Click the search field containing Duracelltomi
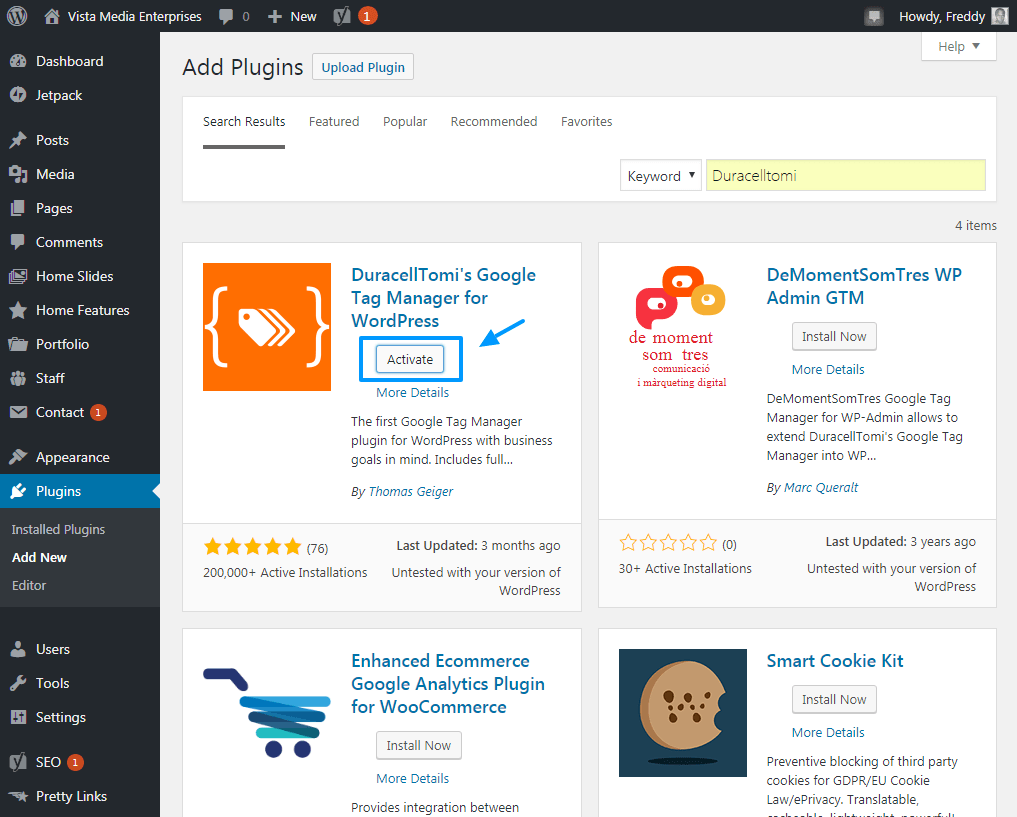The height and width of the screenshot is (817, 1017). click(x=846, y=176)
